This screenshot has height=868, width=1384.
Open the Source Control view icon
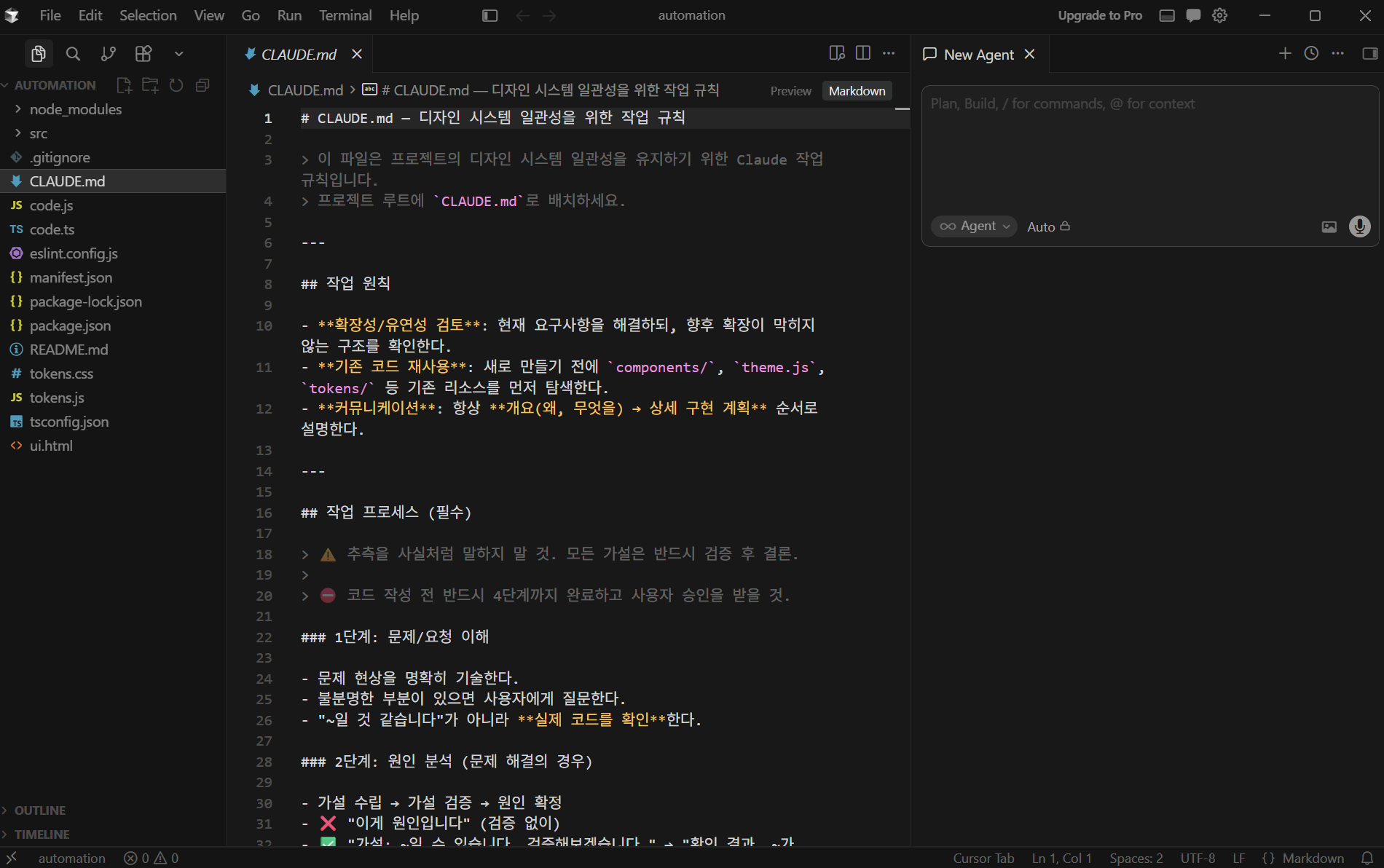pos(108,53)
